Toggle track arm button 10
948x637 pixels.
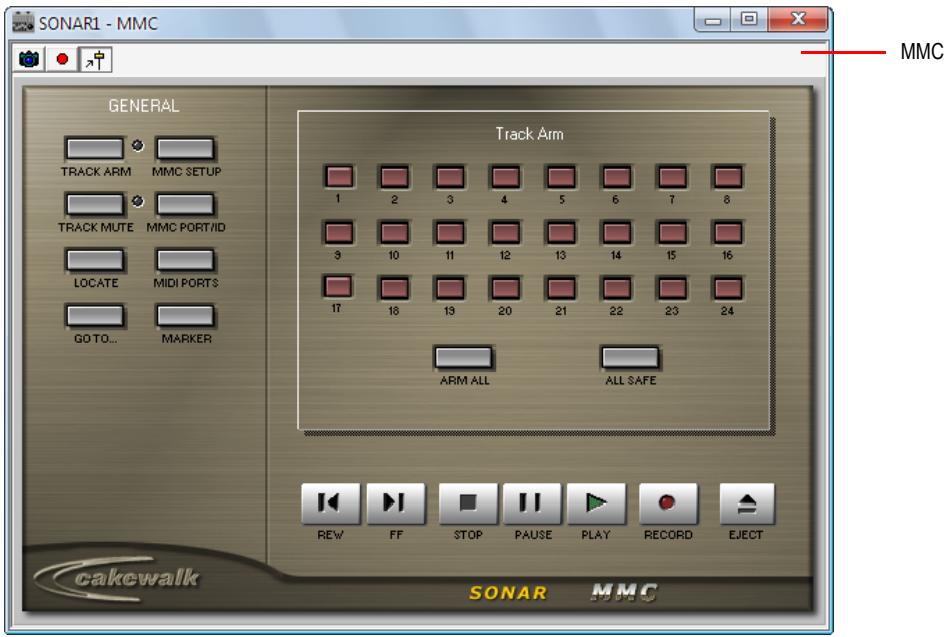394,233
